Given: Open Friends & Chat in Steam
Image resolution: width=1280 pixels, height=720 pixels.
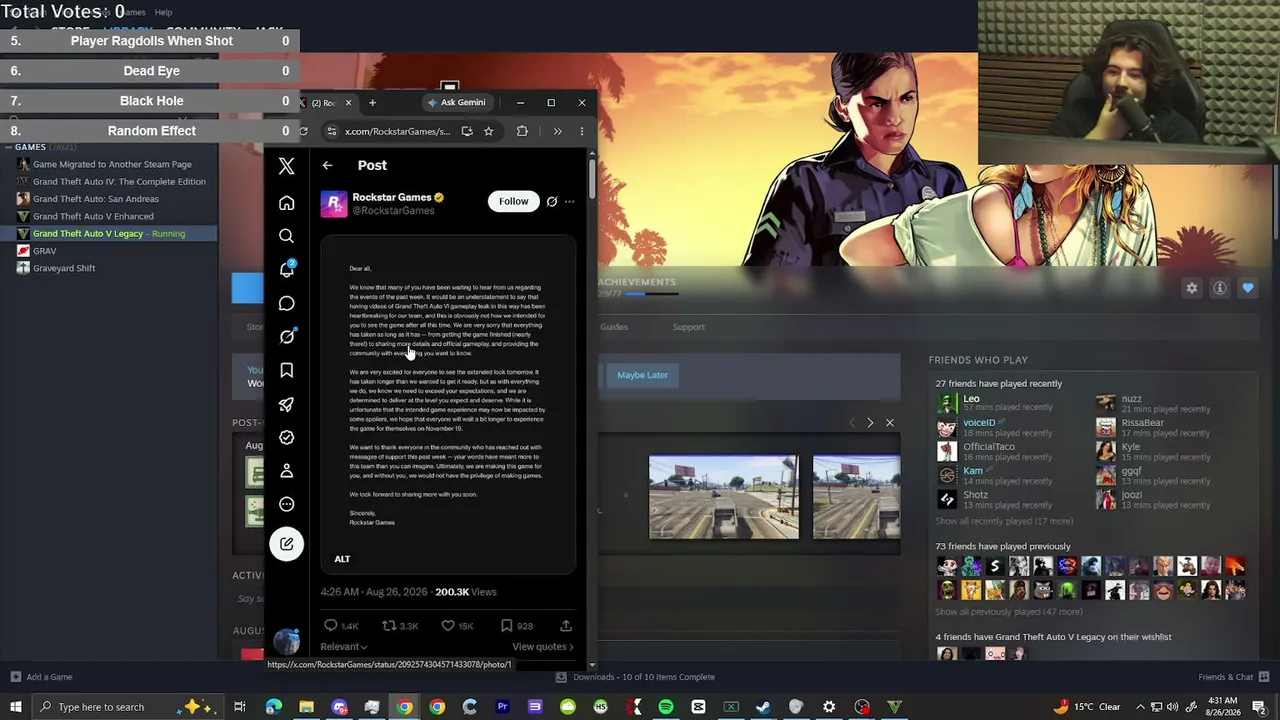Looking at the screenshot, I should [x=1233, y=677].
